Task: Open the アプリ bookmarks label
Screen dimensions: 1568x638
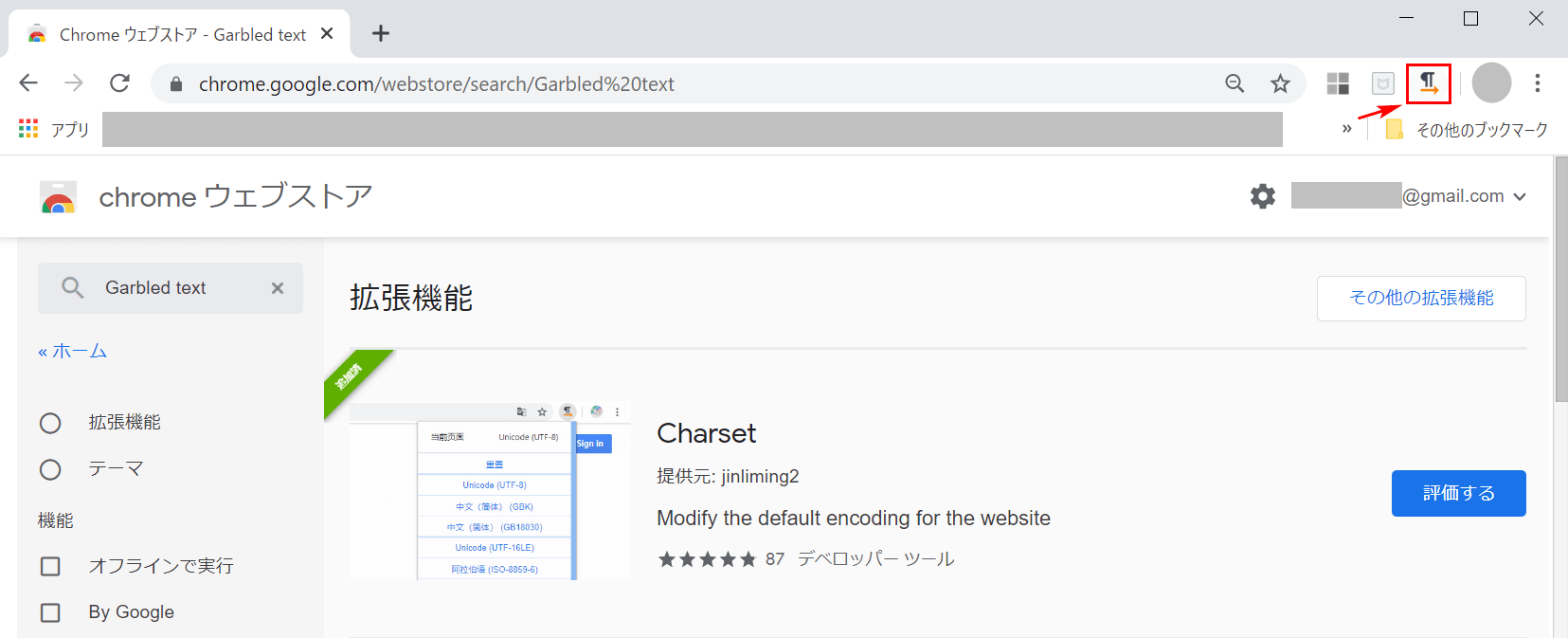Action: coord(70,129)
